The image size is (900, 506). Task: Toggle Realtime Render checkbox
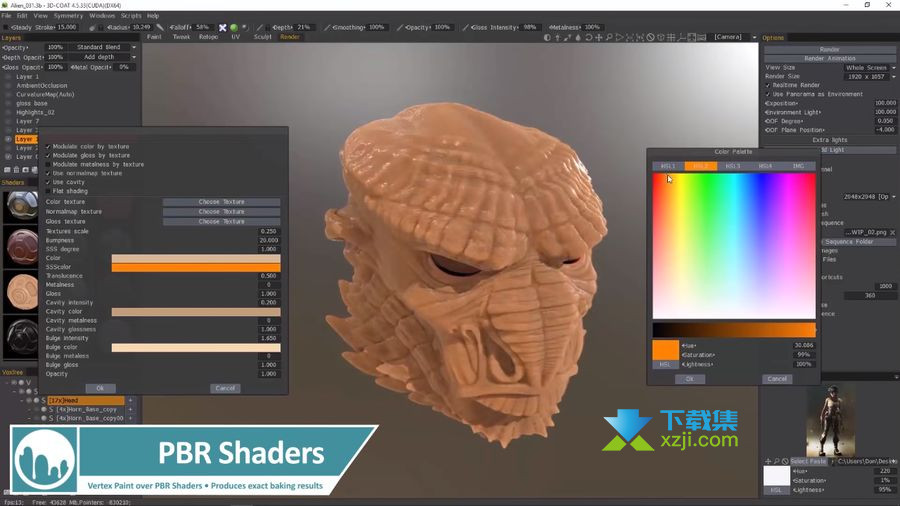pos(768,85)
